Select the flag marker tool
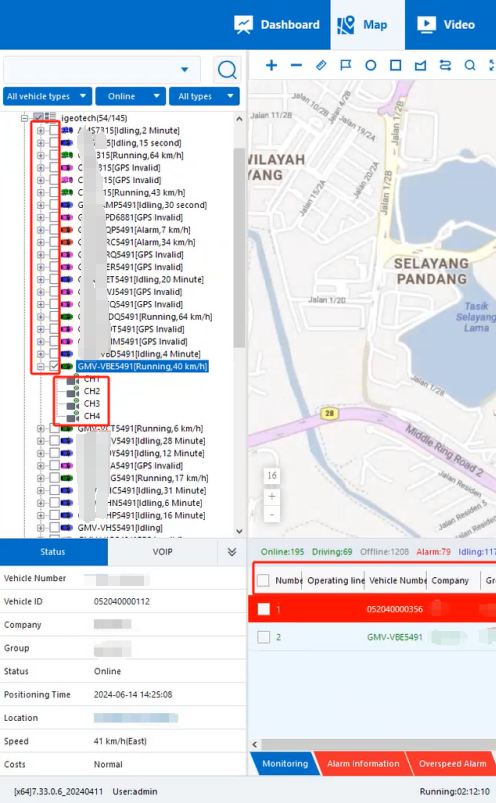Screen dimensions: 496x803 tap(346, 65)
